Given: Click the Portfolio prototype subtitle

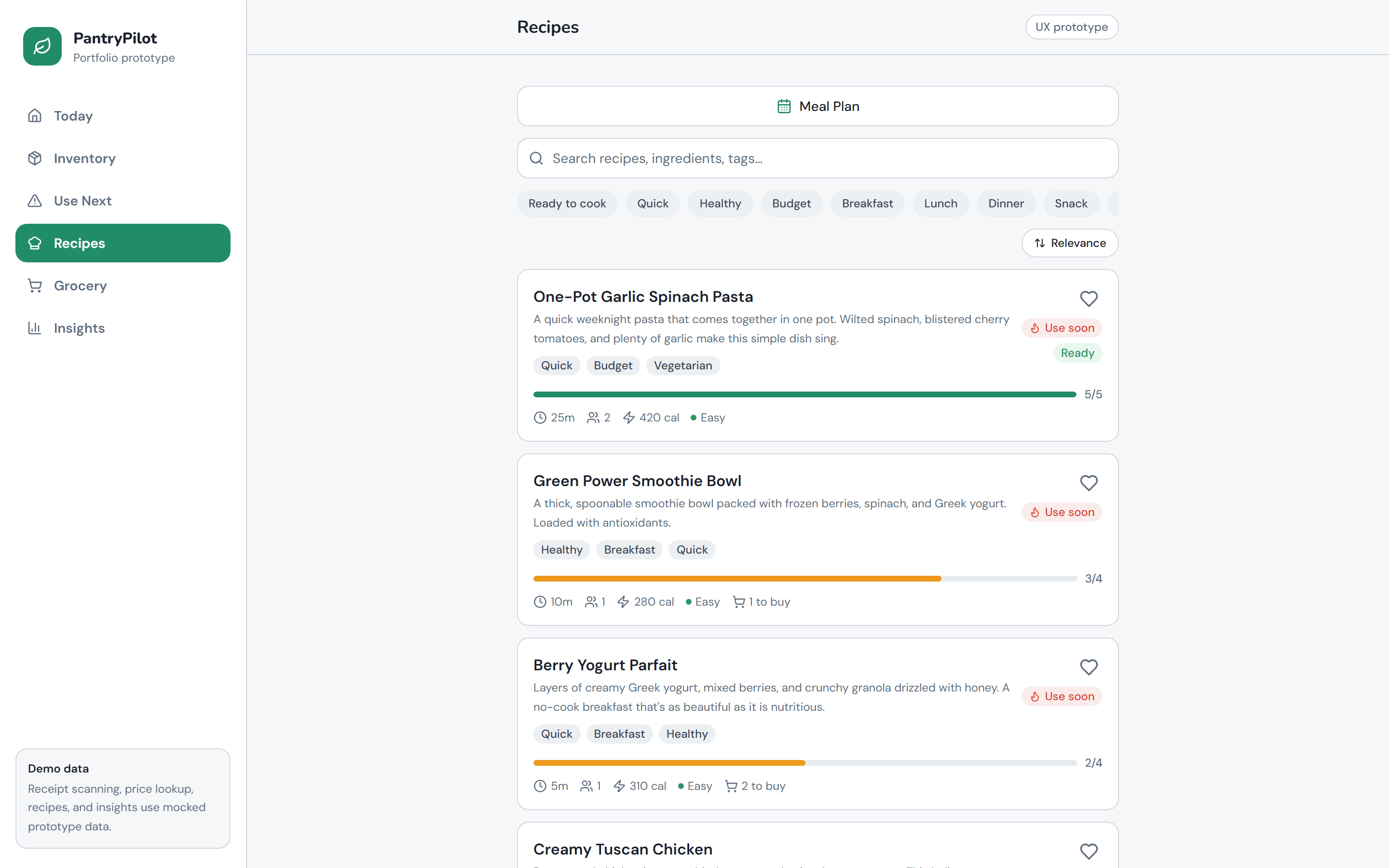Looking at the screenshot, I should (124, 58).
